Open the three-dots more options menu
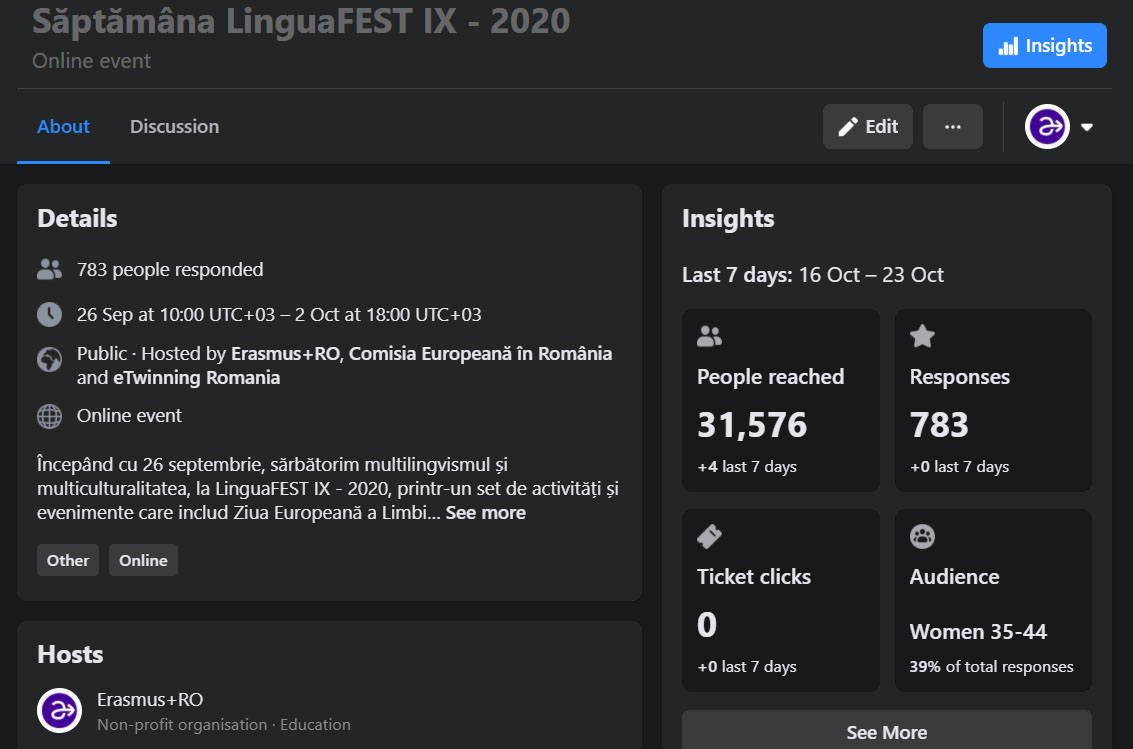Image resolution: width=1133 pixels, height=749 pixels. [x=952, y=127]
